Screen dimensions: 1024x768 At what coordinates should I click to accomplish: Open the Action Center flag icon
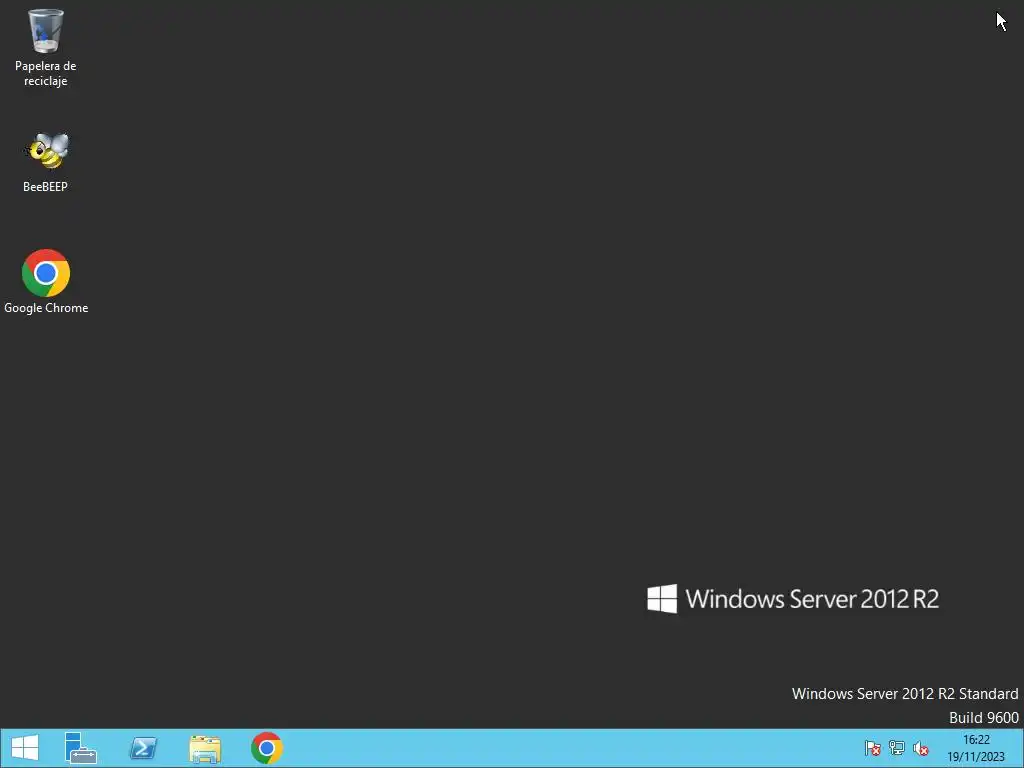point(872,748)
